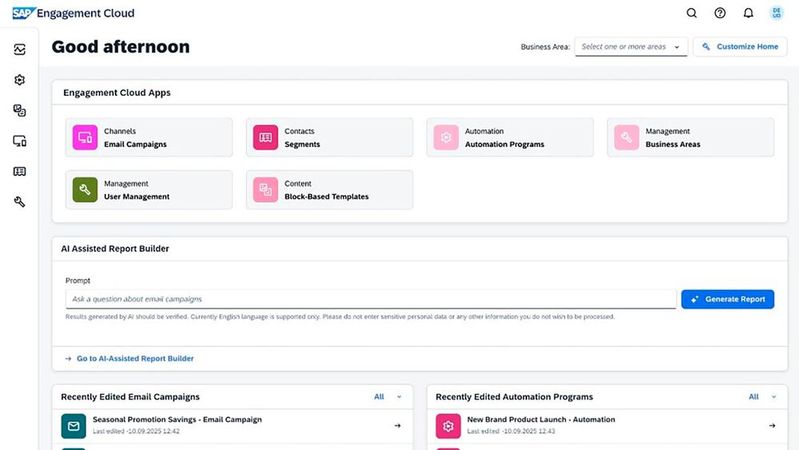Screen dimensions: 799x450
Task: Open the Block-Based Templates app tile
Action: click(x=329, y=190)
